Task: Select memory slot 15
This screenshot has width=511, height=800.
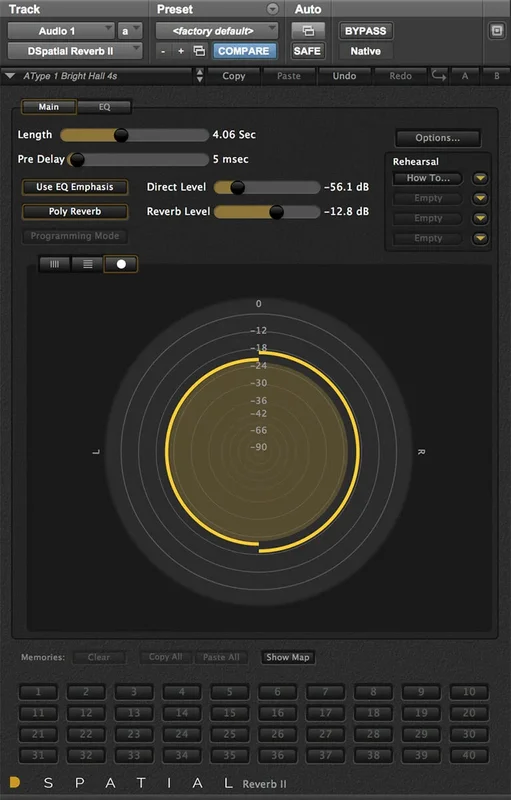Action: point(229,713)
